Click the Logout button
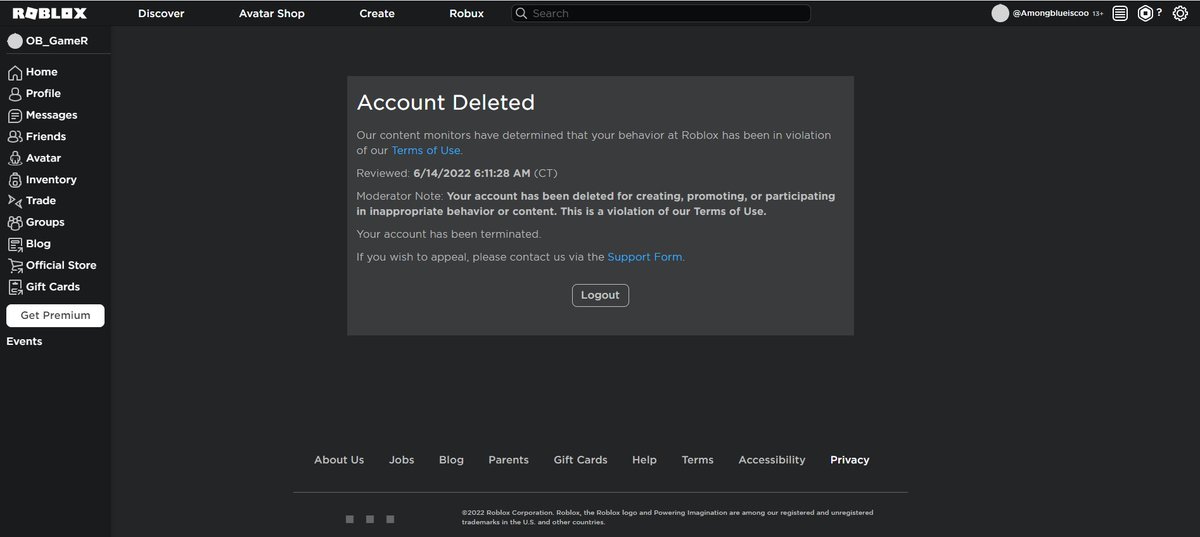 [x=600, y=295]
